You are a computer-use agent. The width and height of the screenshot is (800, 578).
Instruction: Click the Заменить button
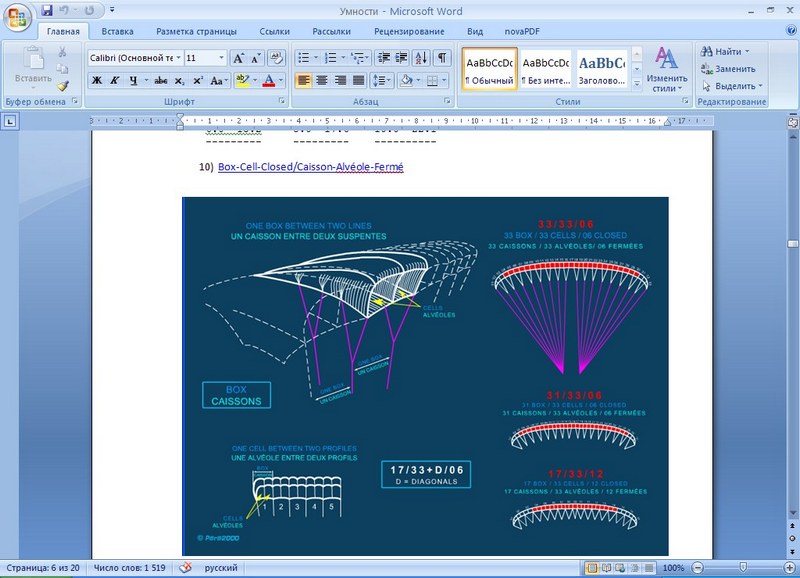point(733,69)
